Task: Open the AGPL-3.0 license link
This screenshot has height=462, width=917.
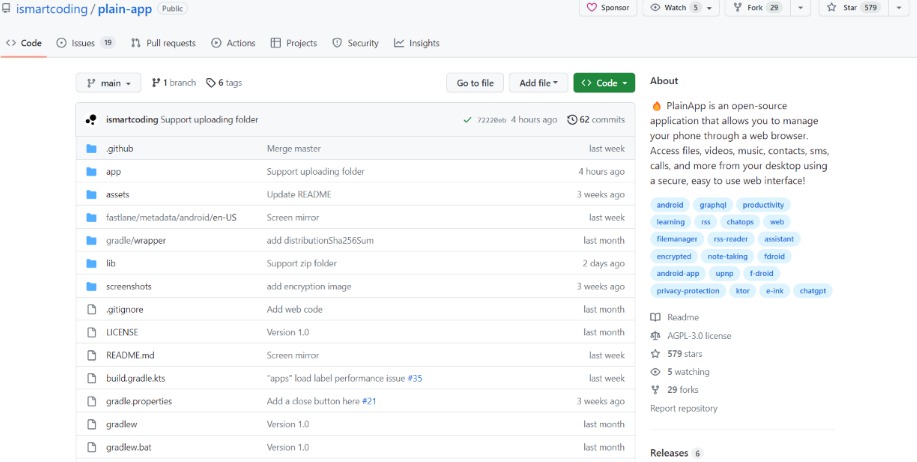Action: (691, 336)
